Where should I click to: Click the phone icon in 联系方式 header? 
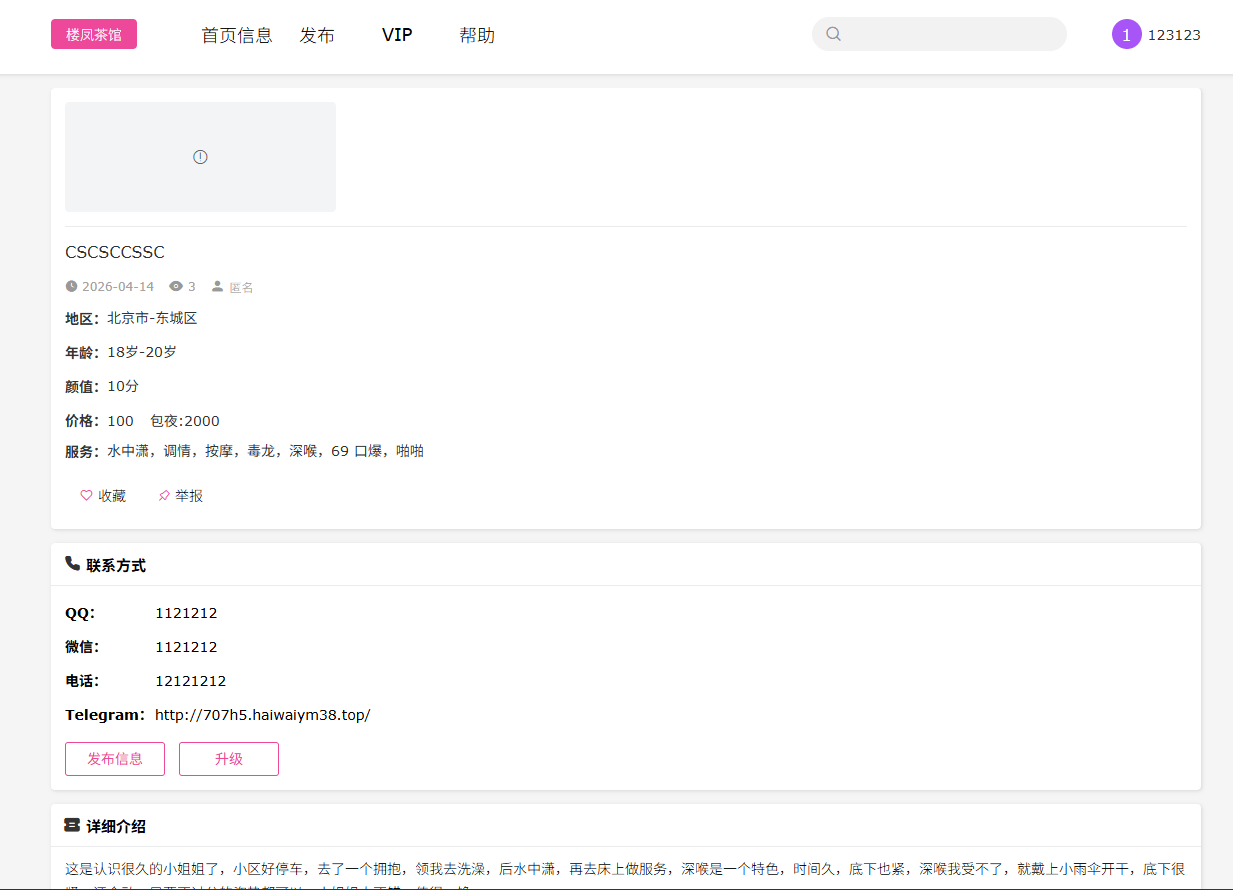pyautogui.click(x=72, y=564)
